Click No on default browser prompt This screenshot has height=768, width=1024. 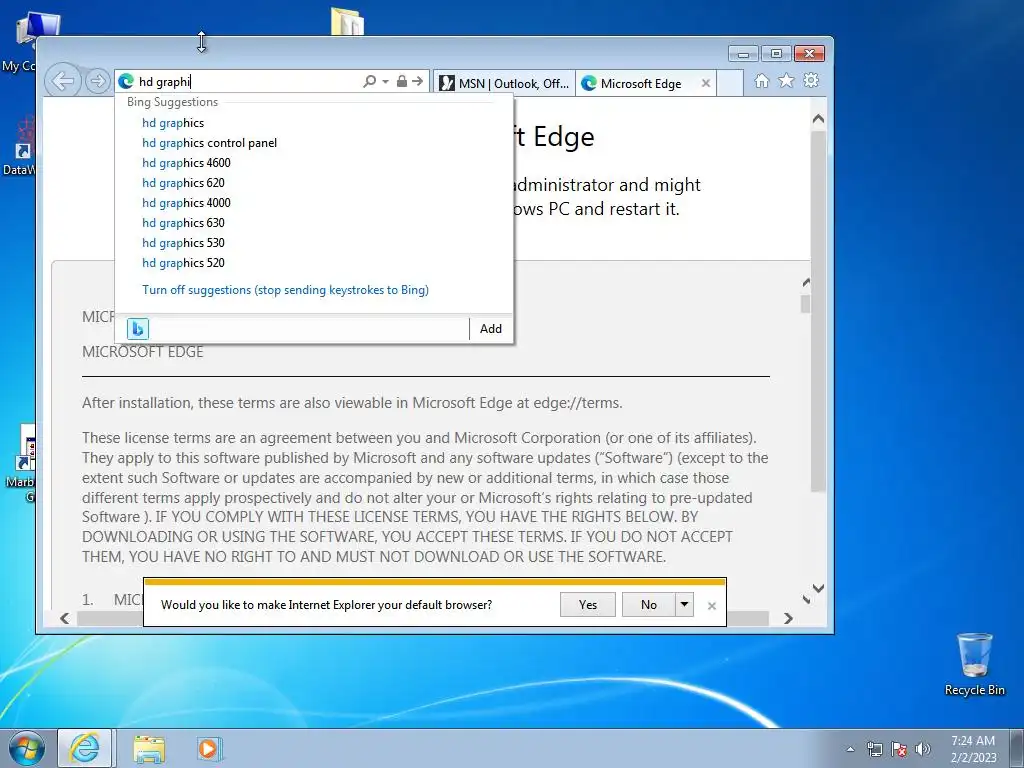648,605
